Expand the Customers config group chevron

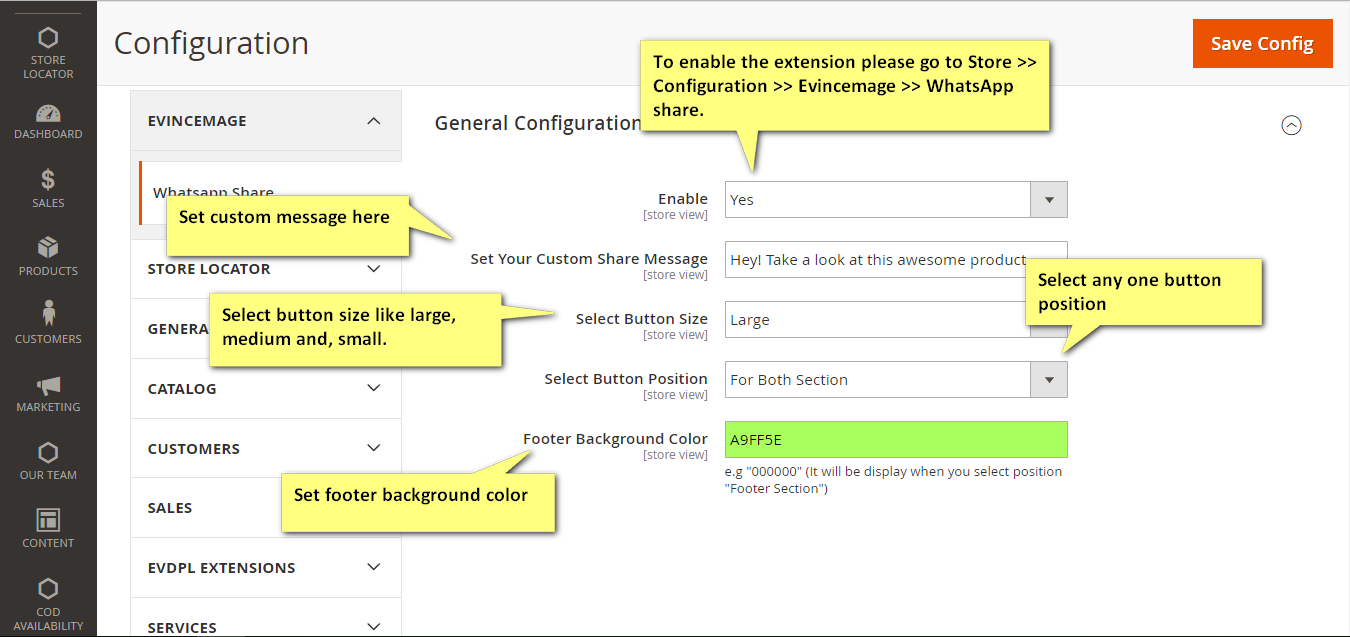click(374, 448)
